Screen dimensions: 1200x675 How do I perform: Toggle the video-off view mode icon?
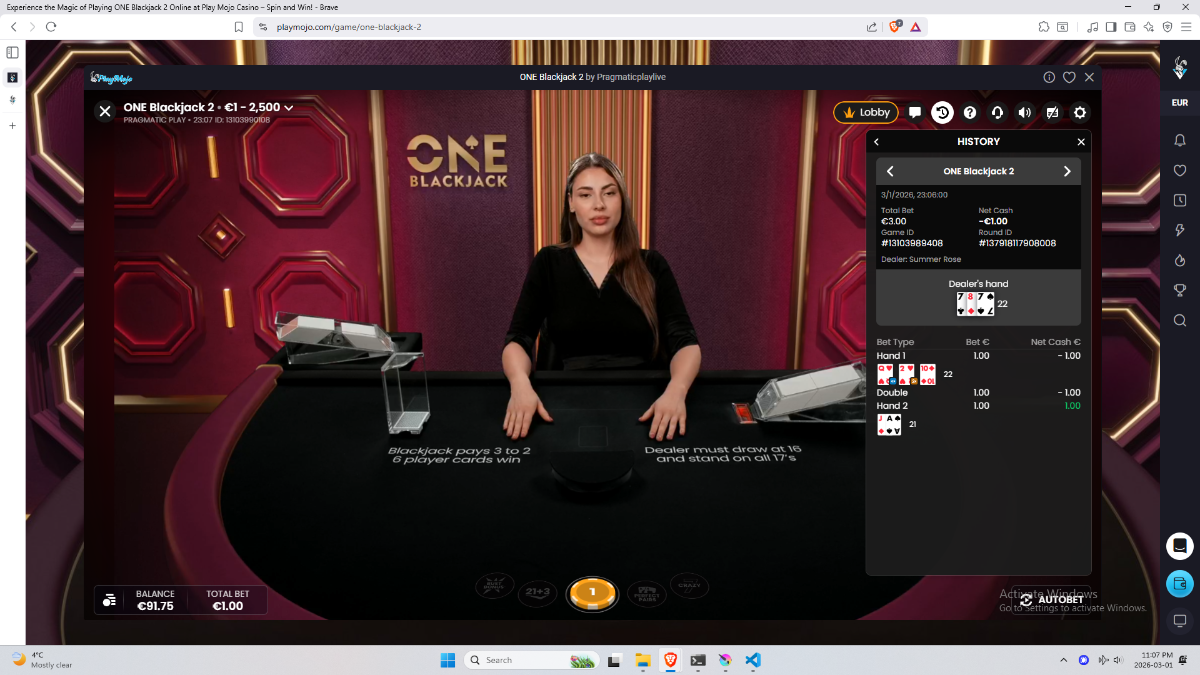click(x=1052, y=113)
